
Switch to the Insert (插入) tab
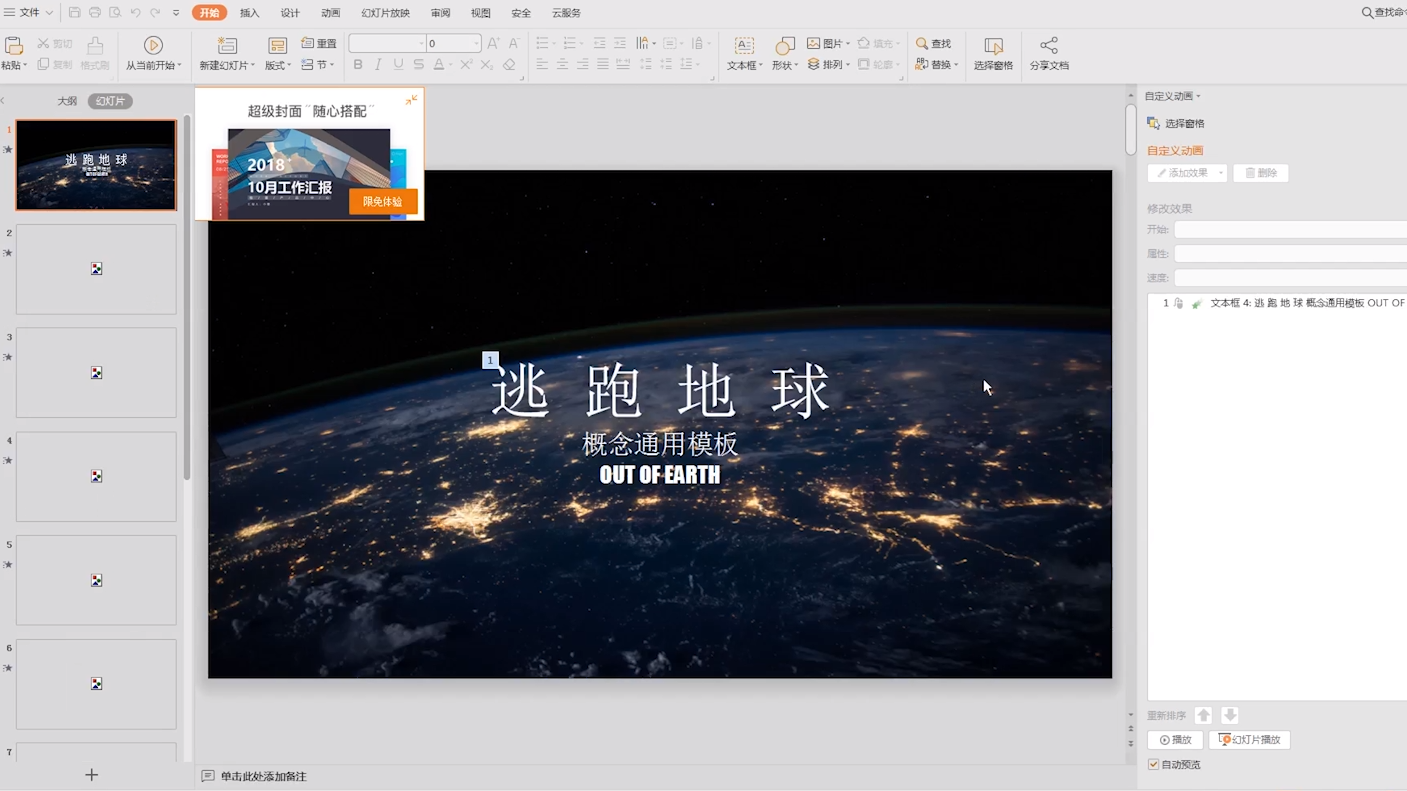click(x=249, y=13)
